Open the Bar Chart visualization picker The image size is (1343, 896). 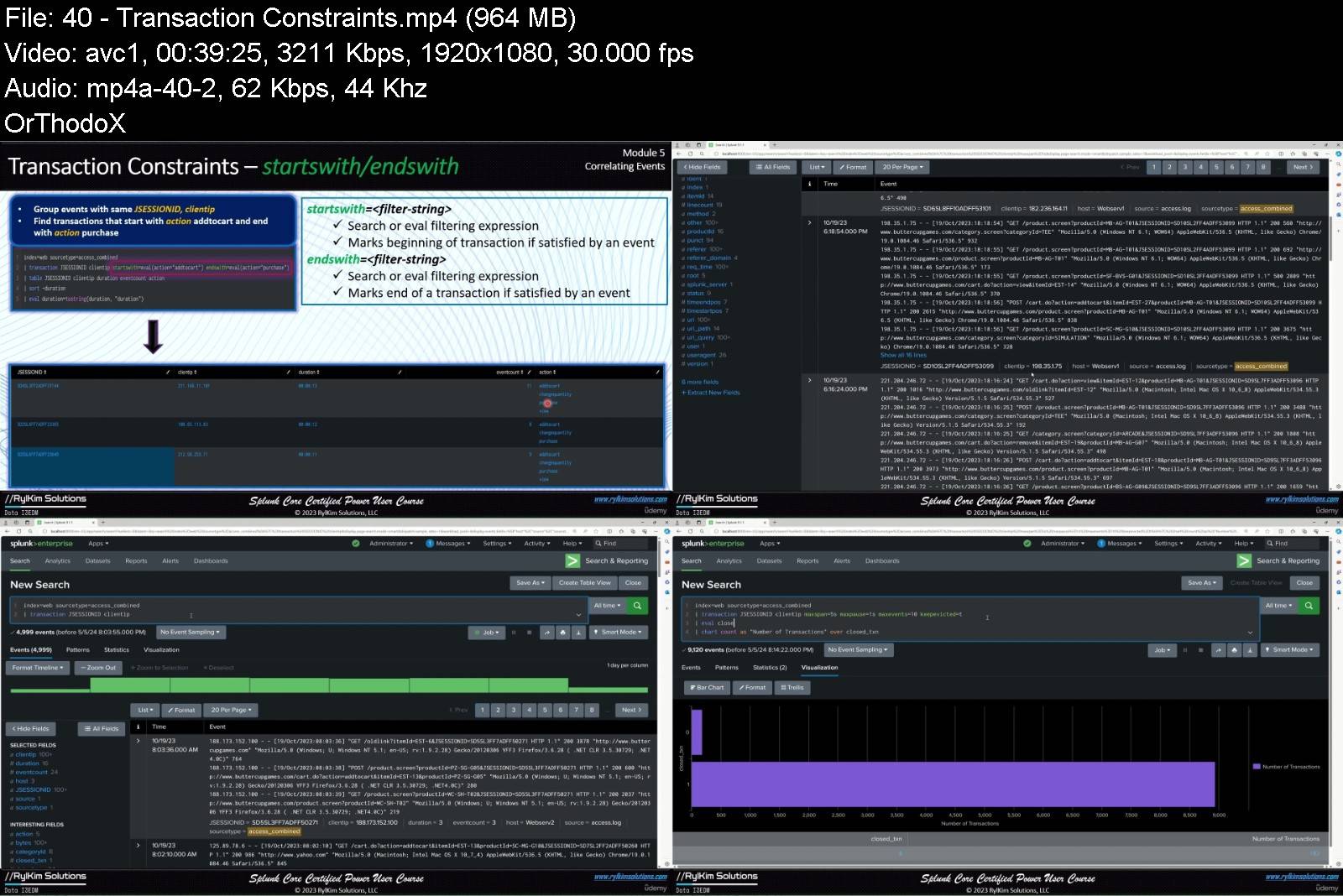(706, 688)
